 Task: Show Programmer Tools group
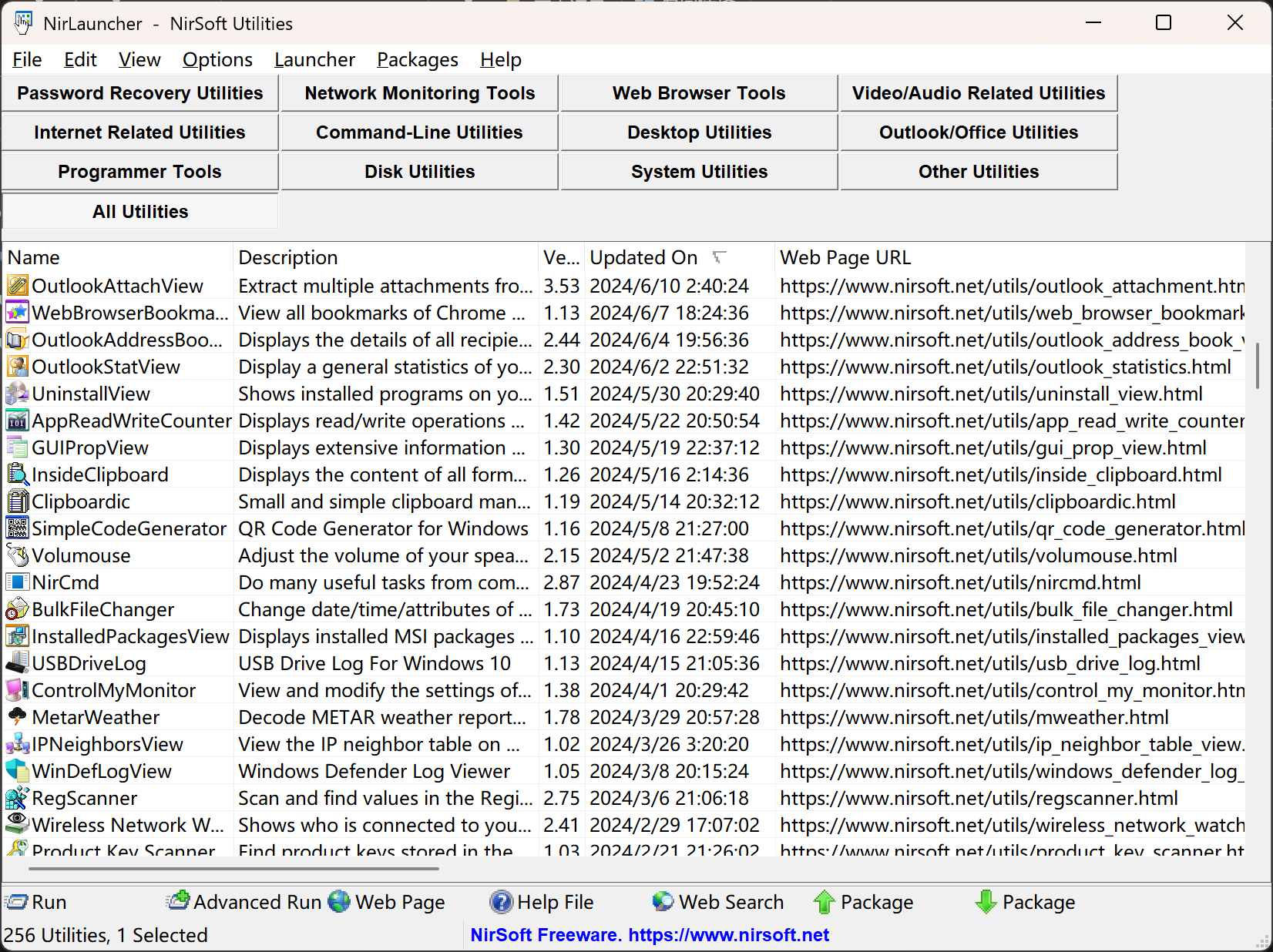tap(140, 172)
